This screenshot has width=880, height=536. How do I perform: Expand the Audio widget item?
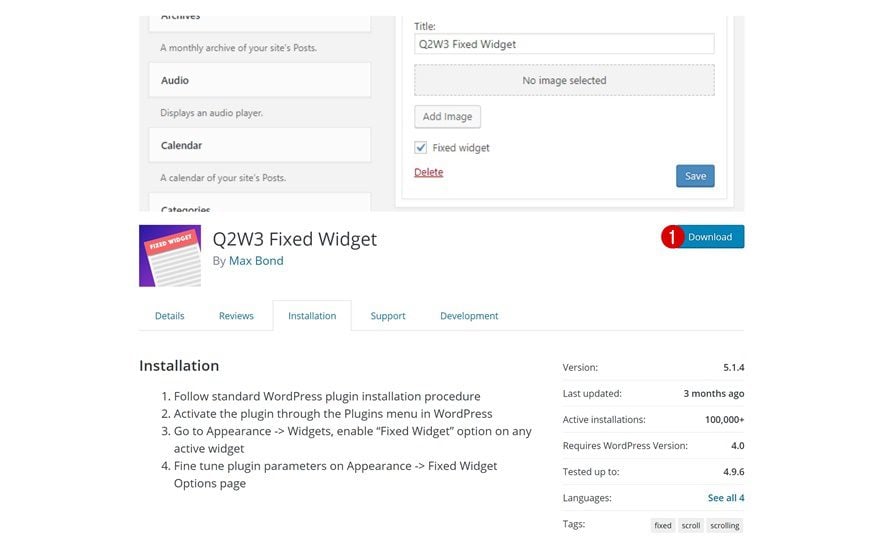coord(259,80)
